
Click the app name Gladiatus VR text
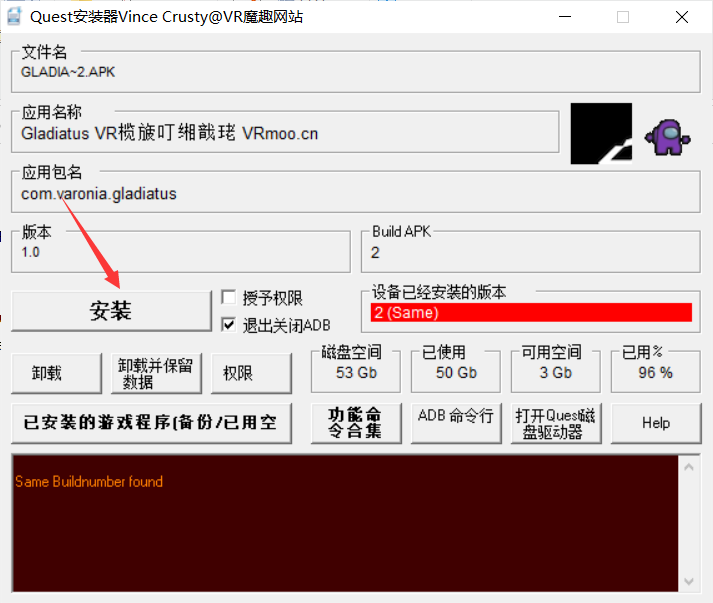click(170, 133)
